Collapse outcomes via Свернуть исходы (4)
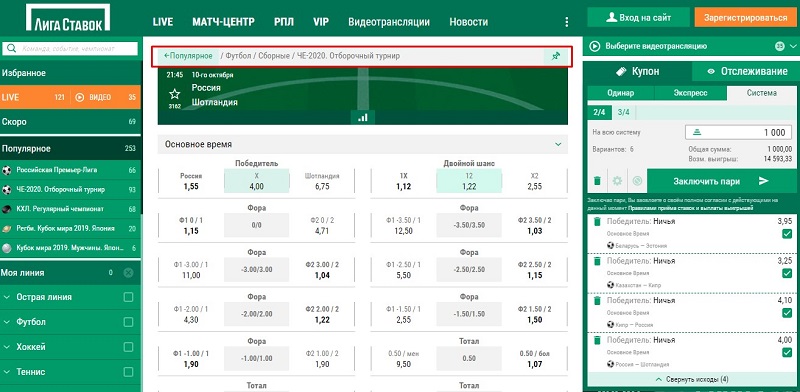The width and height of the screenshot is (800, 392). pyautogui.click(x=691, y=380)
